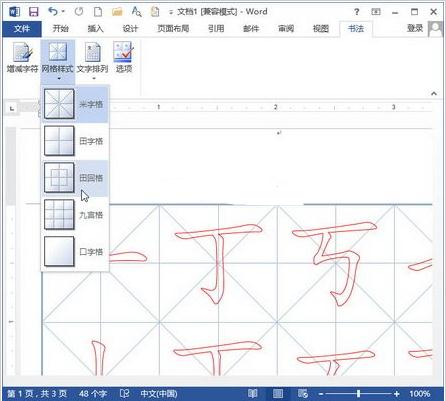Open the undo history dropdown arrow
The height and width of the screenshot is (401, 446).
63,12
